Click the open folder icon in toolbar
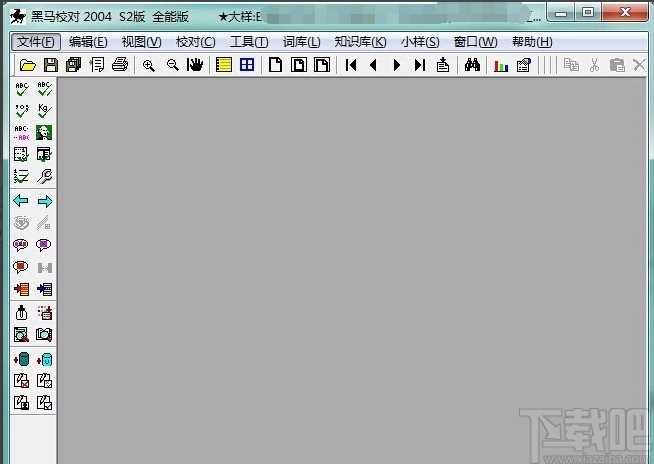The width and height of the screenshot is (654, 464). click(x=28, y=65)
